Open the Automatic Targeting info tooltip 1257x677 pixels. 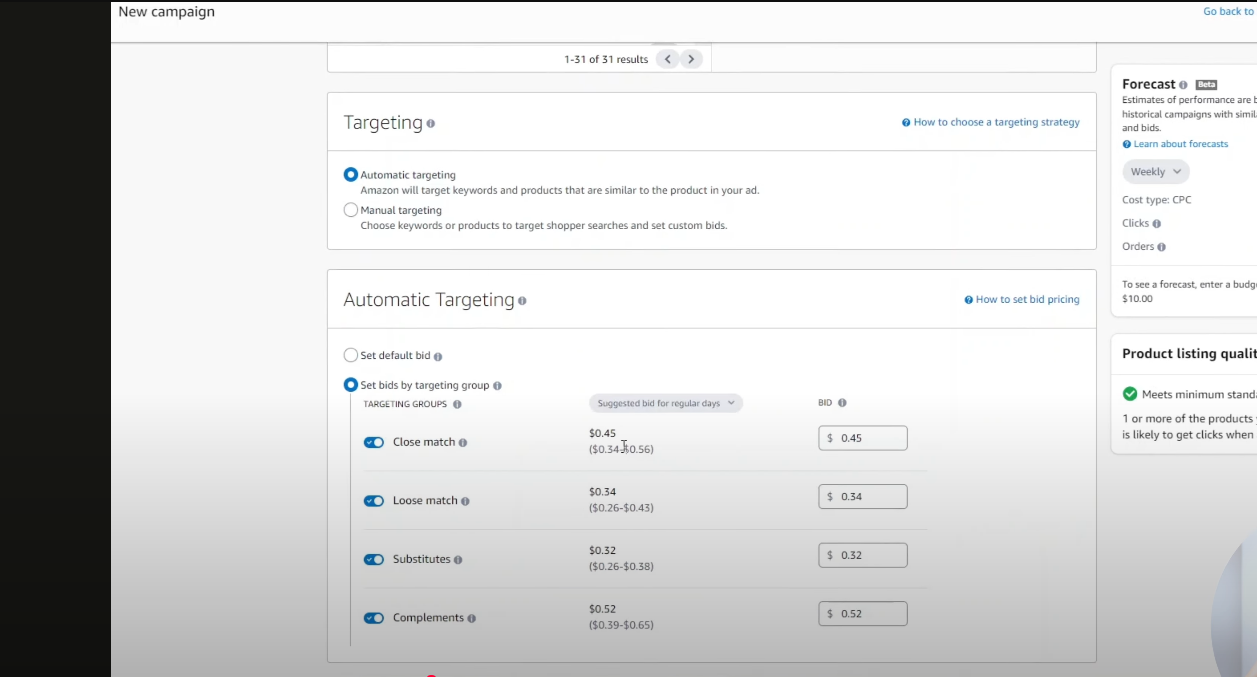click(x=521, y=300)
